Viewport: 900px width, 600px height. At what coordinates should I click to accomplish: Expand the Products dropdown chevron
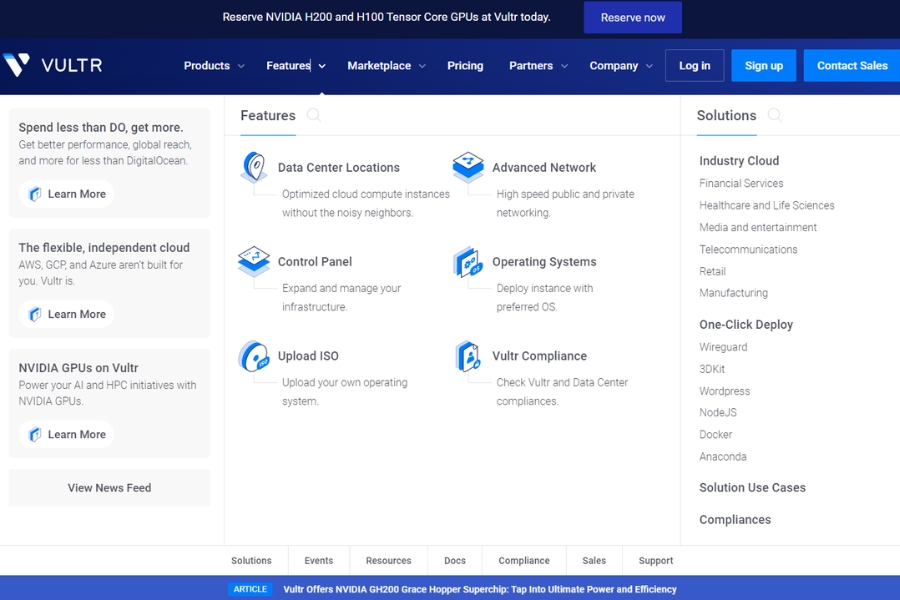241,66
